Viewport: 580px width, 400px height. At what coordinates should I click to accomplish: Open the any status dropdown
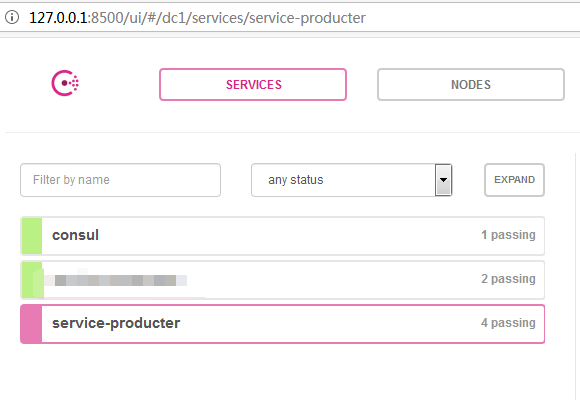[x=351, y=180]
